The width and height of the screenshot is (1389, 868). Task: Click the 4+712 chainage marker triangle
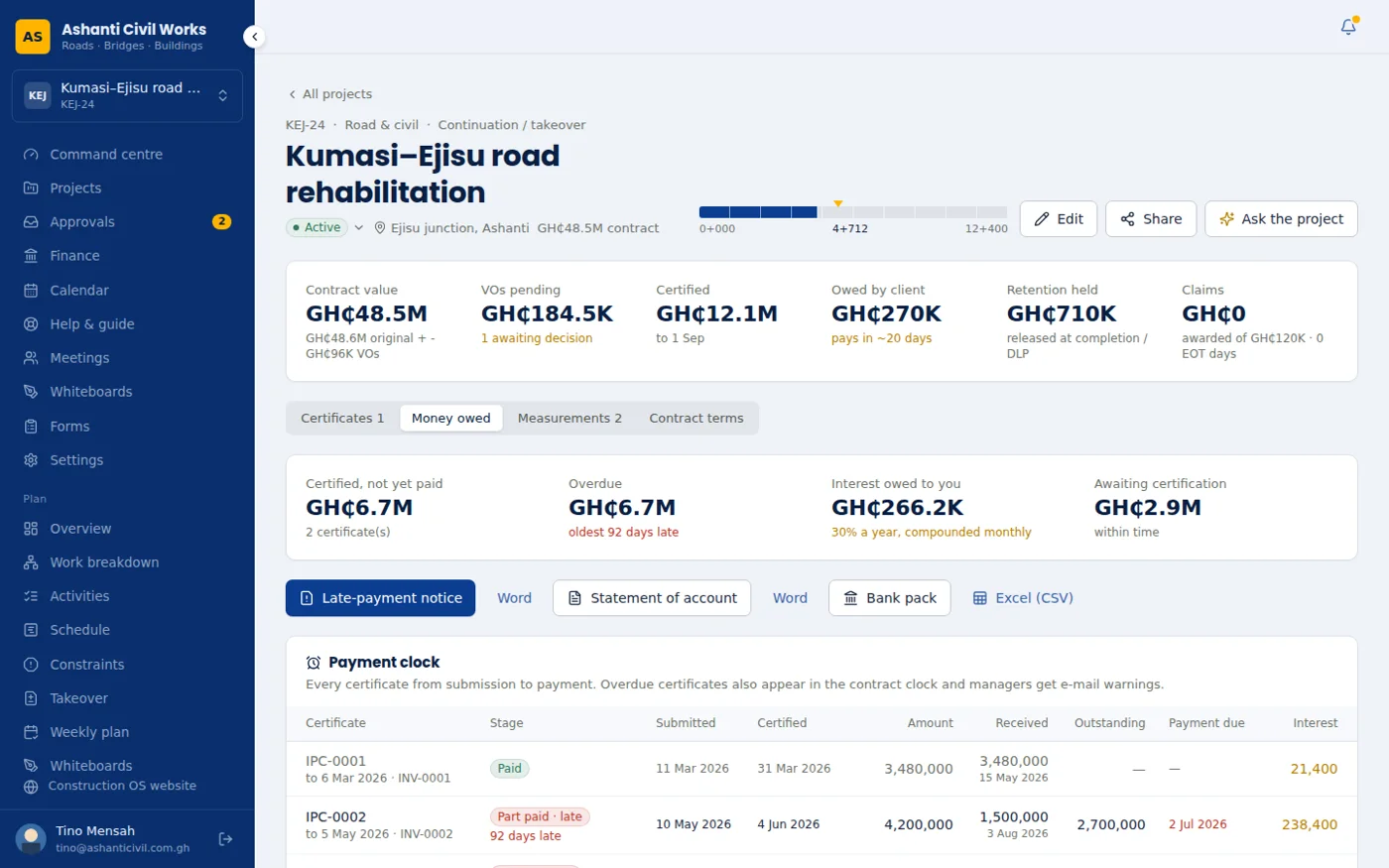click(x=838, y=203)
